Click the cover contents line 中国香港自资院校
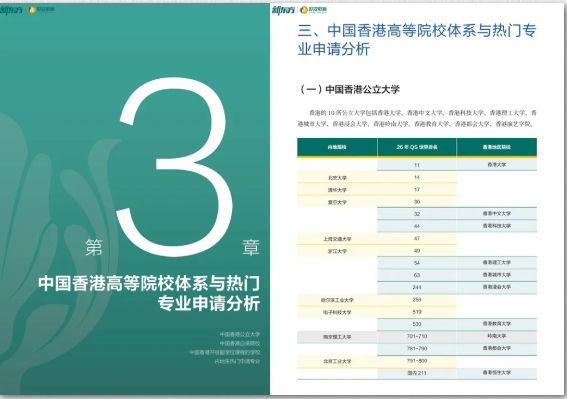The image size is (567, 399). (x=240, y=343)
